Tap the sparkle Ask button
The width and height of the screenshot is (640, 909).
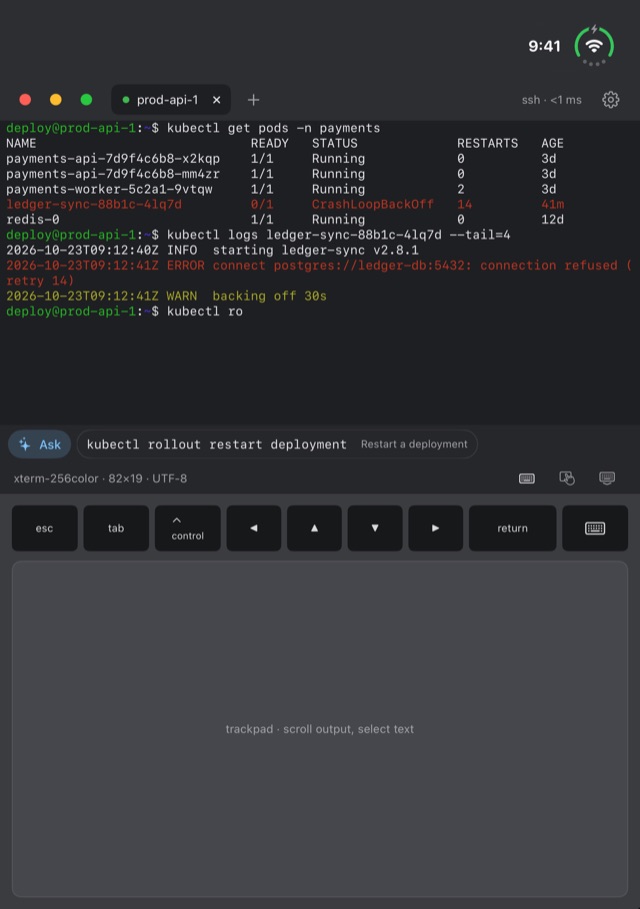point(39,444)
